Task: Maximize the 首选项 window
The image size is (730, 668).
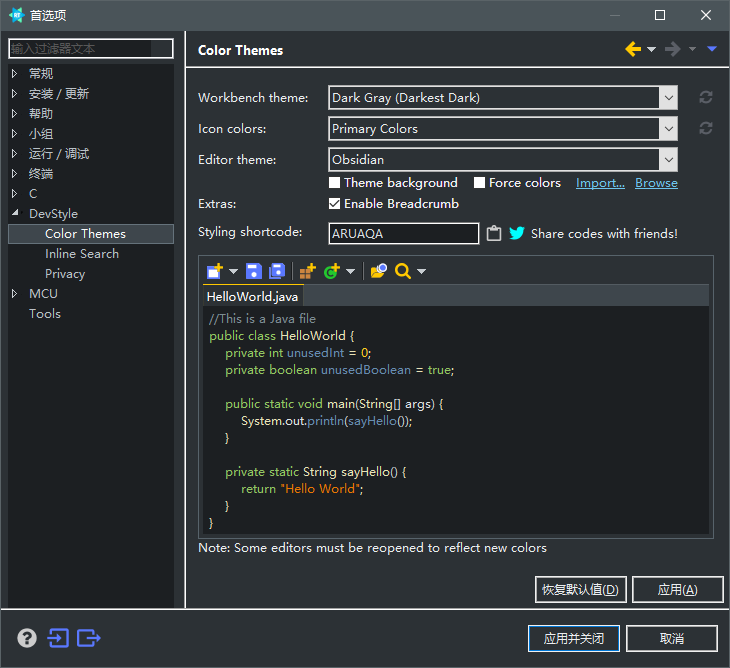Action: 660,15
